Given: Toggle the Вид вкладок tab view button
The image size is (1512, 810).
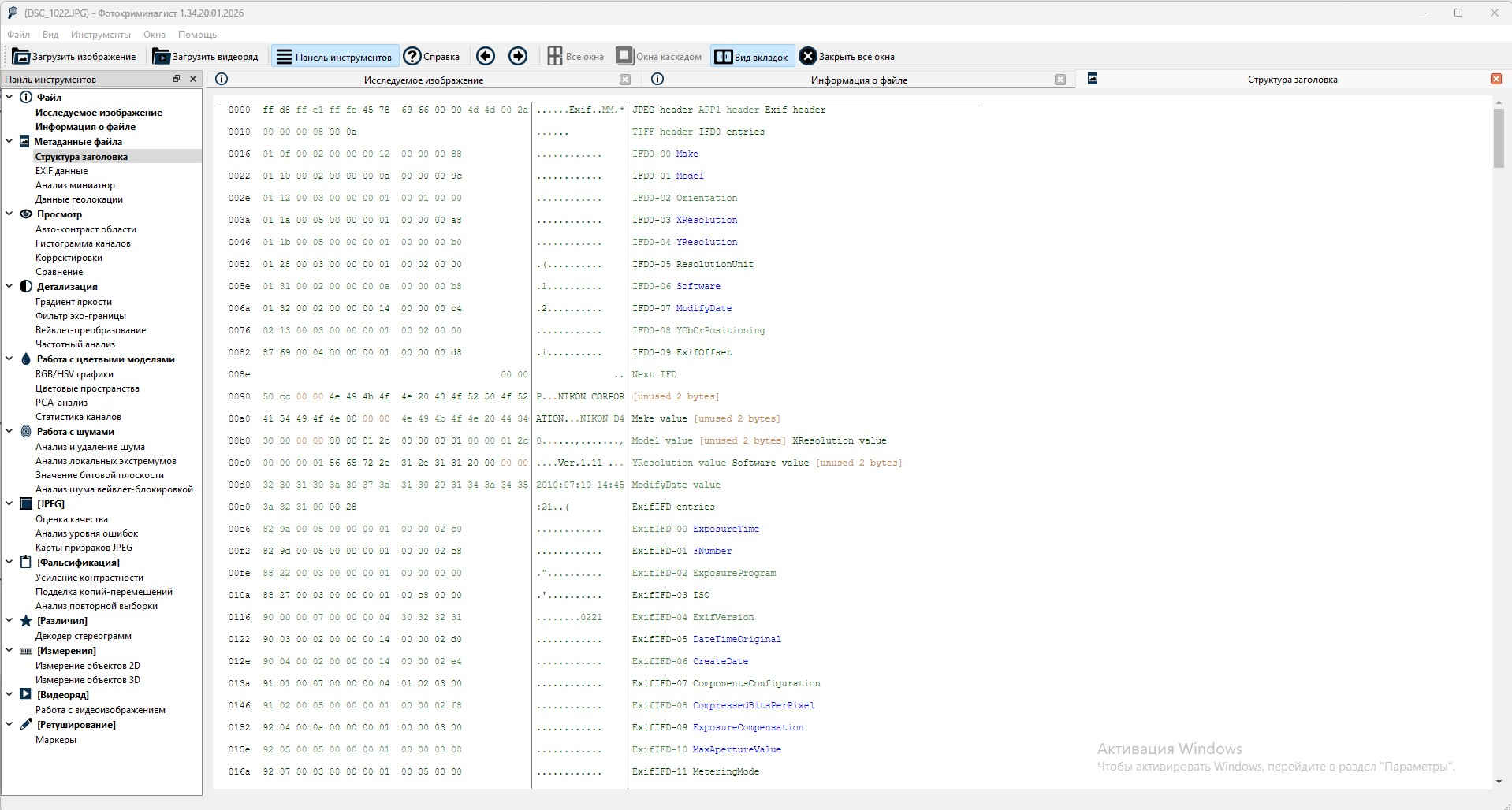Looking at the screenshot, I should pos(752,57).
